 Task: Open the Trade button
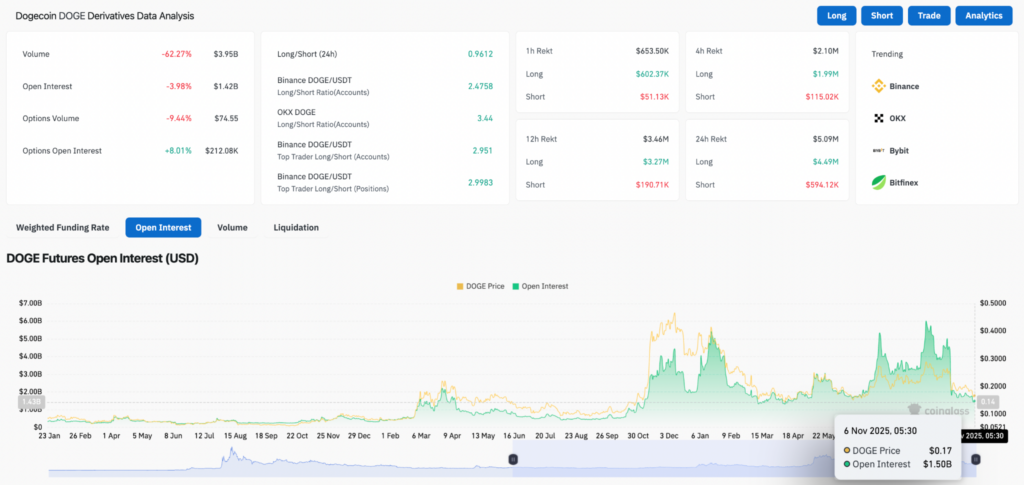(x=929, y=15)
